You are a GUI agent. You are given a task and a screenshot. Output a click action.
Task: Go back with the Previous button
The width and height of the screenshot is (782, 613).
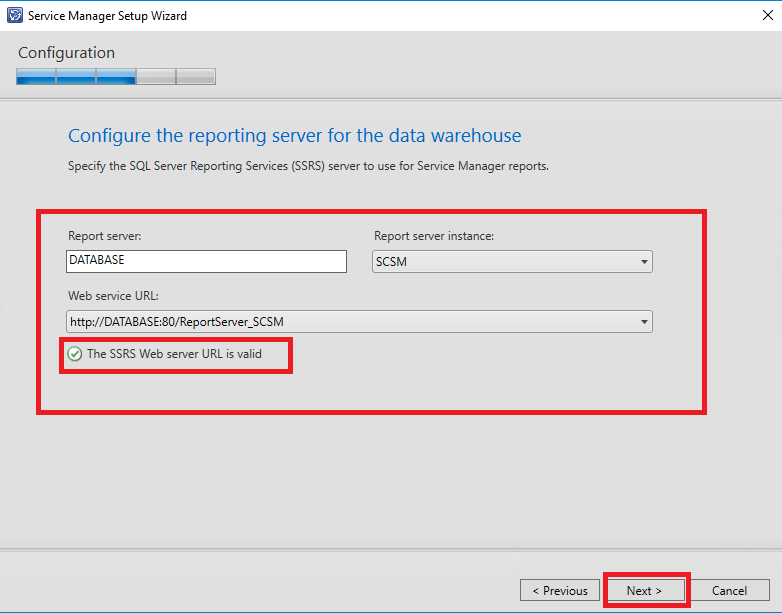pyautogui.click(x=560, y=590)
